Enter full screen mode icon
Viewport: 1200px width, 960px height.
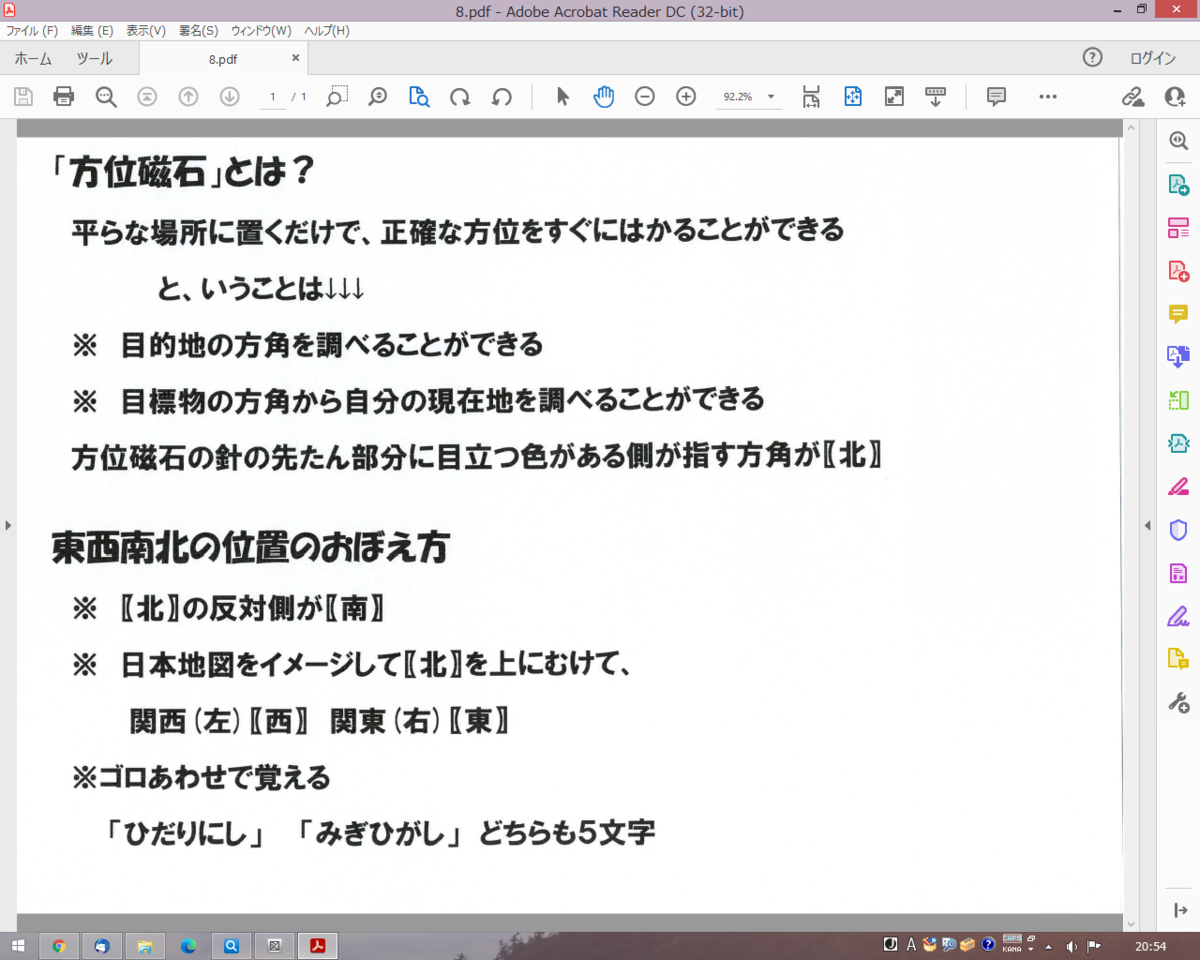894,97
